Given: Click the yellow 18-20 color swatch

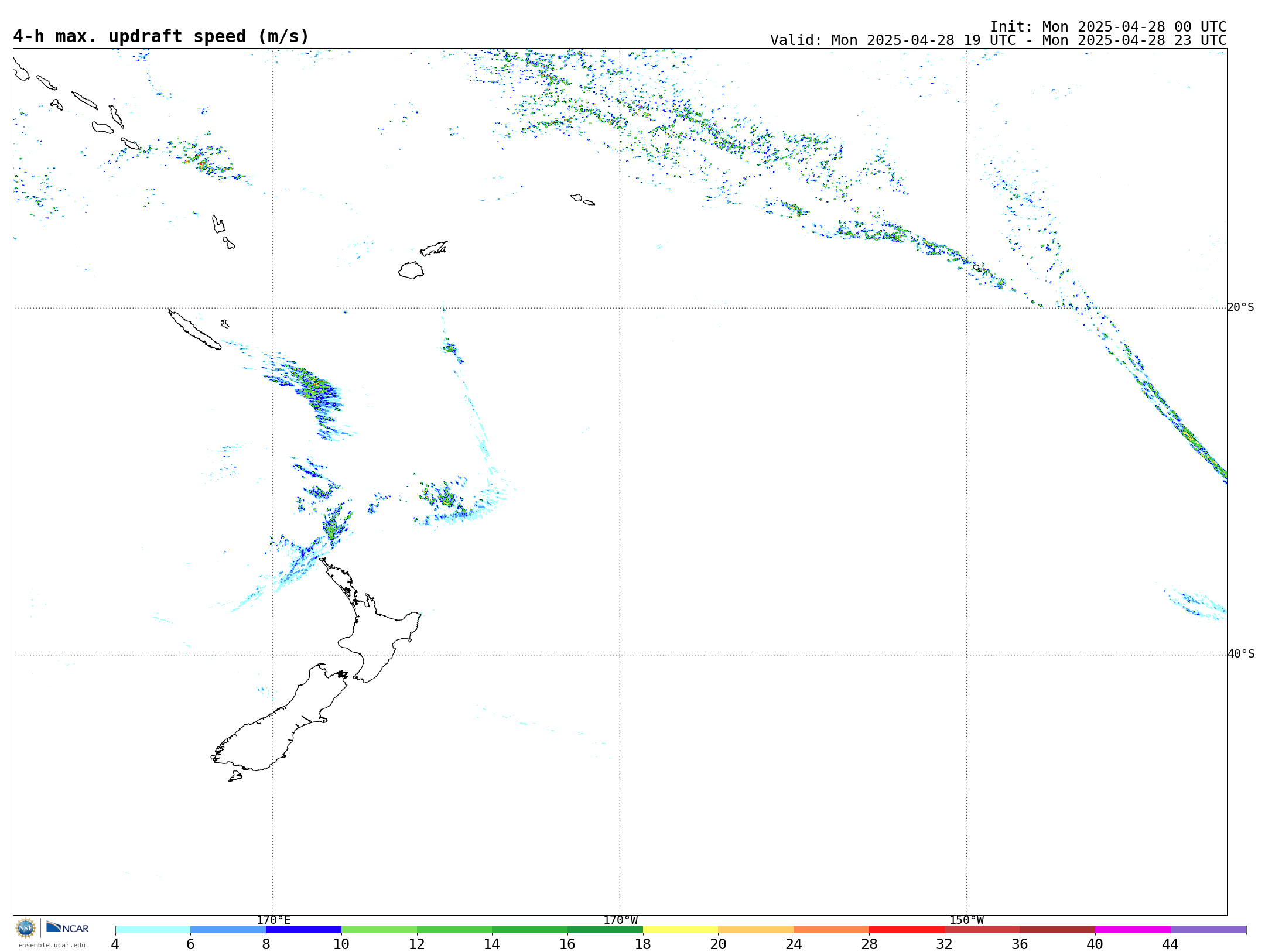Looking at the screenshot, I should point(681,929).
